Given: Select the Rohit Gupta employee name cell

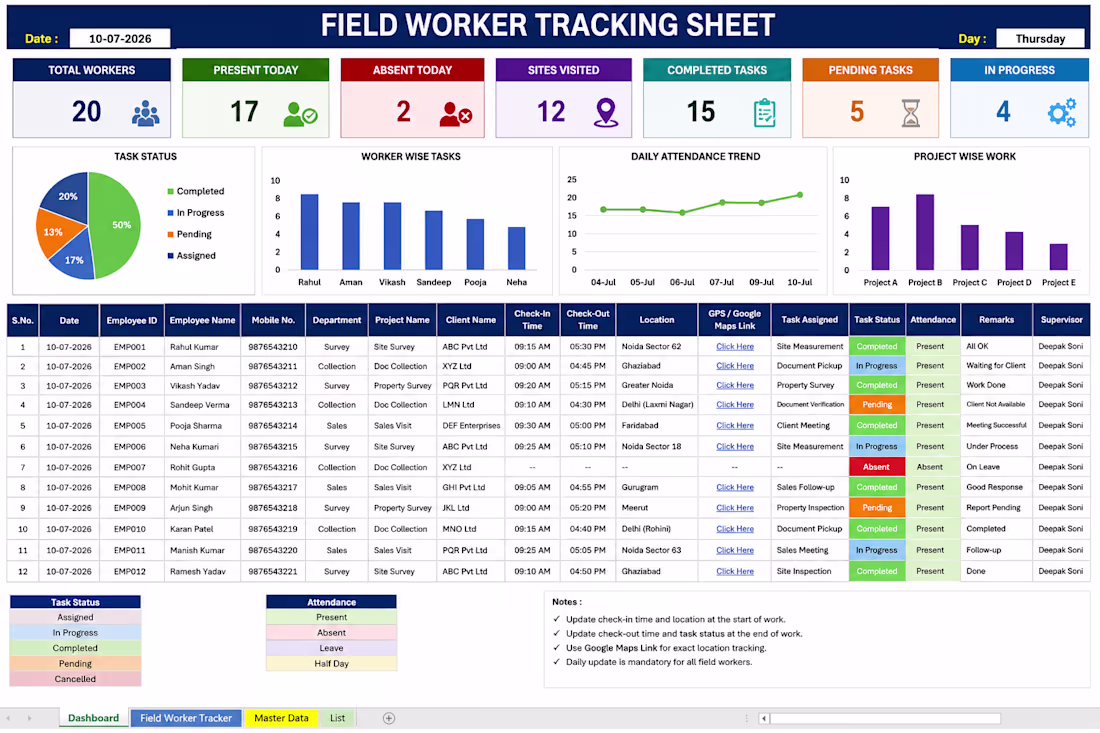Looking at the screenshot, I should pyautogui.click(x=202, y=467).
